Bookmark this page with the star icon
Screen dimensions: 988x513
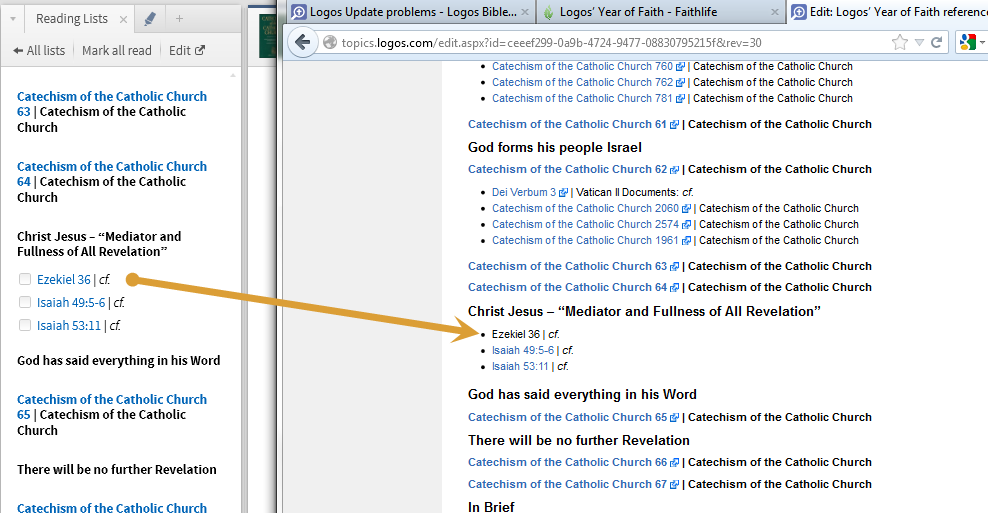click(x=900, y=42)
